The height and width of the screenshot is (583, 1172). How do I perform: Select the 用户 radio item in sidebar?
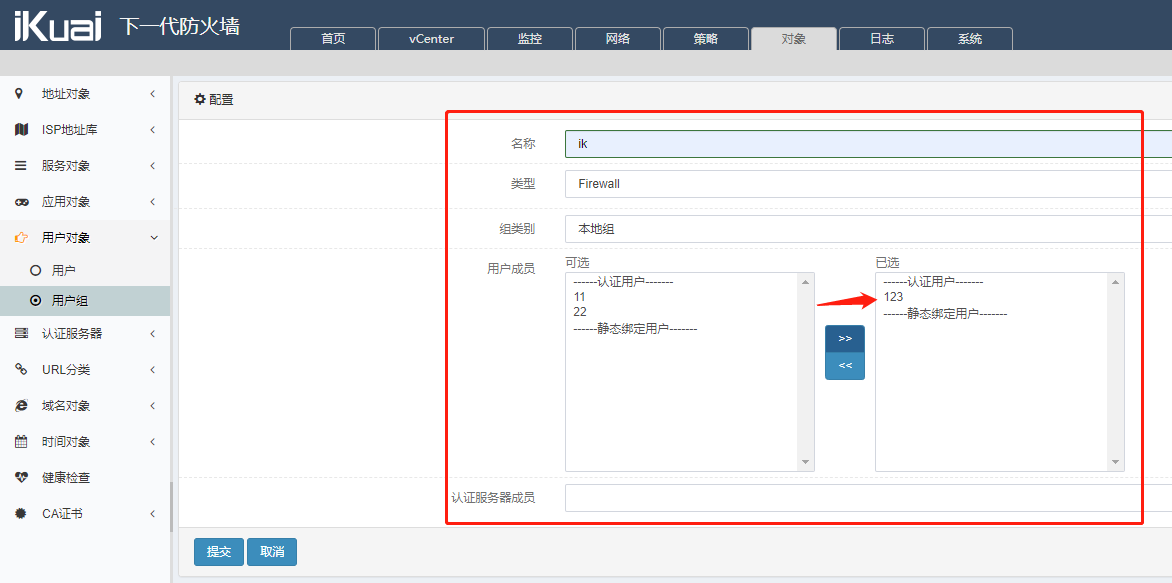click(84, 270)
